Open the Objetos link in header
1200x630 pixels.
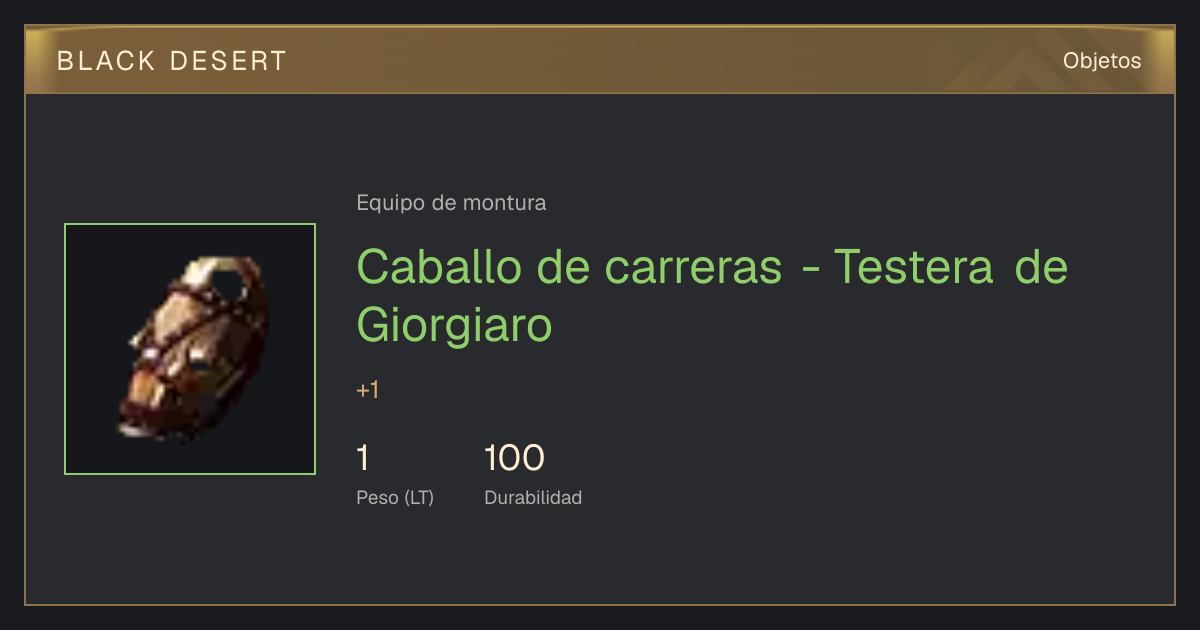click(1102, 60)
